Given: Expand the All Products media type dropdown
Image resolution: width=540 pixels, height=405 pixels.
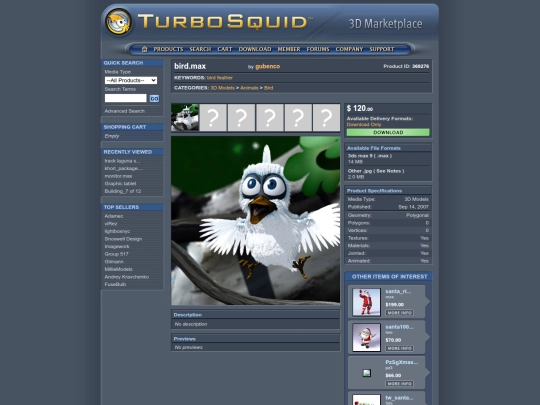Looking at the screenshot, I should 131,80.
